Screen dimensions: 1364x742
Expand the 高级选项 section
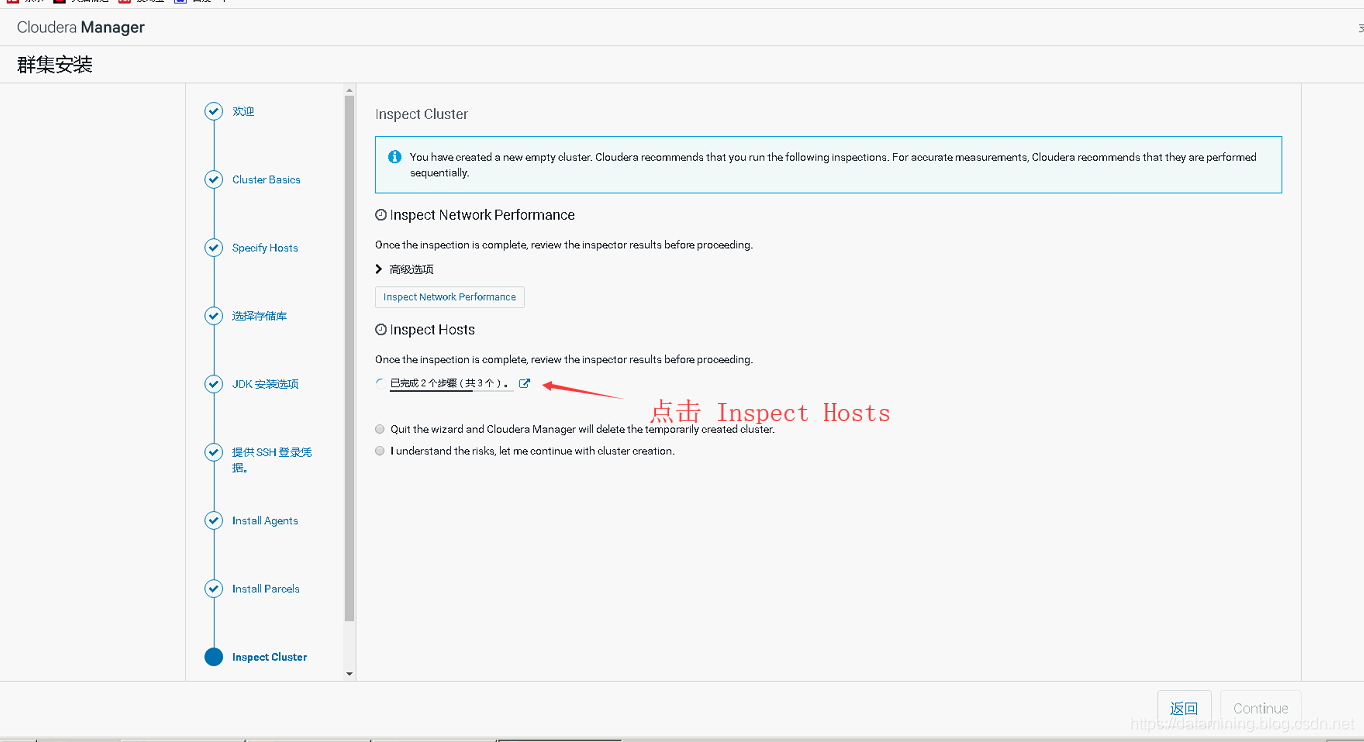[x=404, y=269]
